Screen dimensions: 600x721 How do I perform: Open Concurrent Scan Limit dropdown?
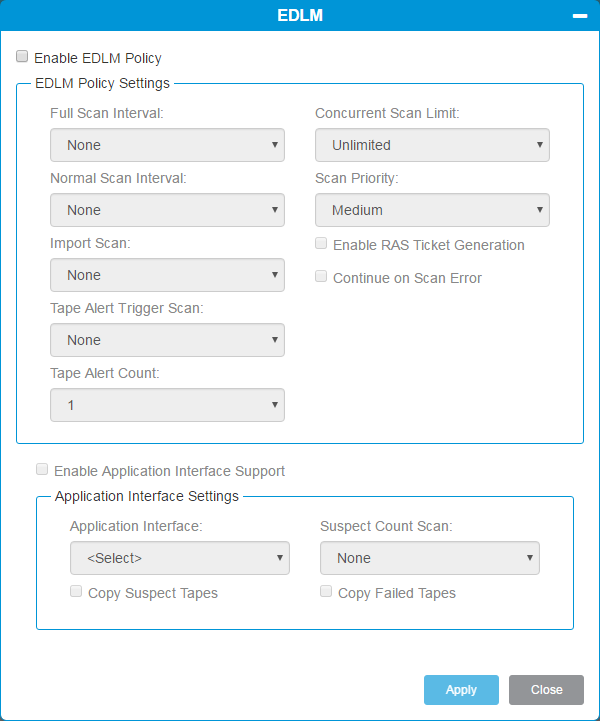pyautogui.click(x=432, y=145)
